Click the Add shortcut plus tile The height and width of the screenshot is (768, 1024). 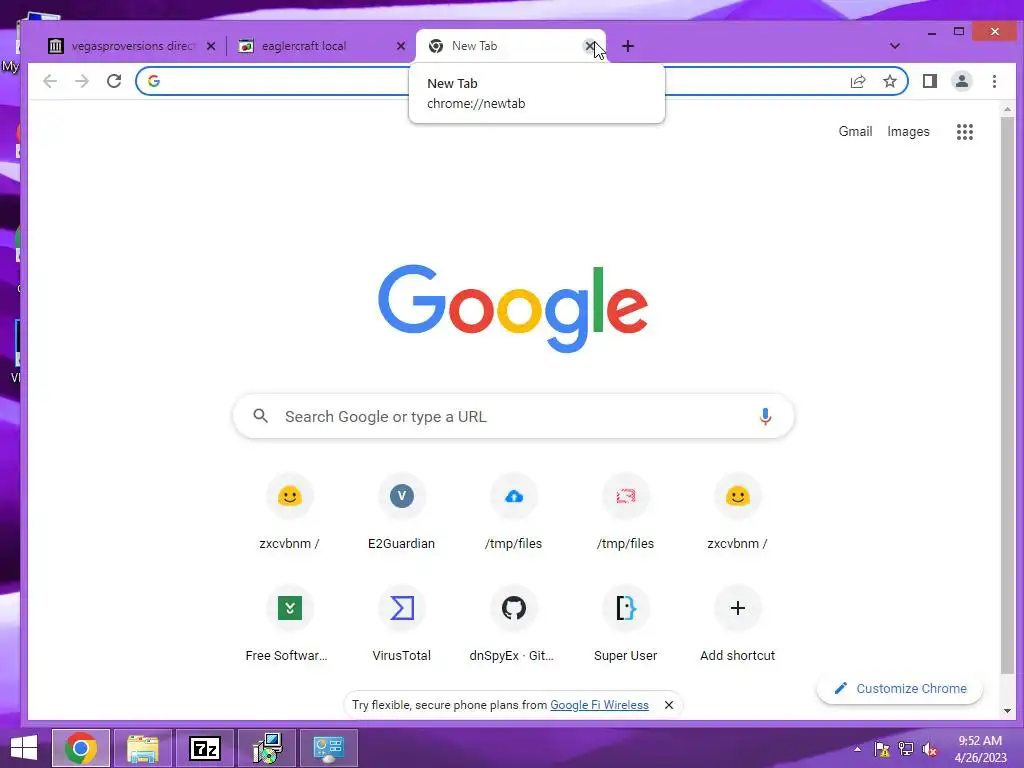point(737,626)
